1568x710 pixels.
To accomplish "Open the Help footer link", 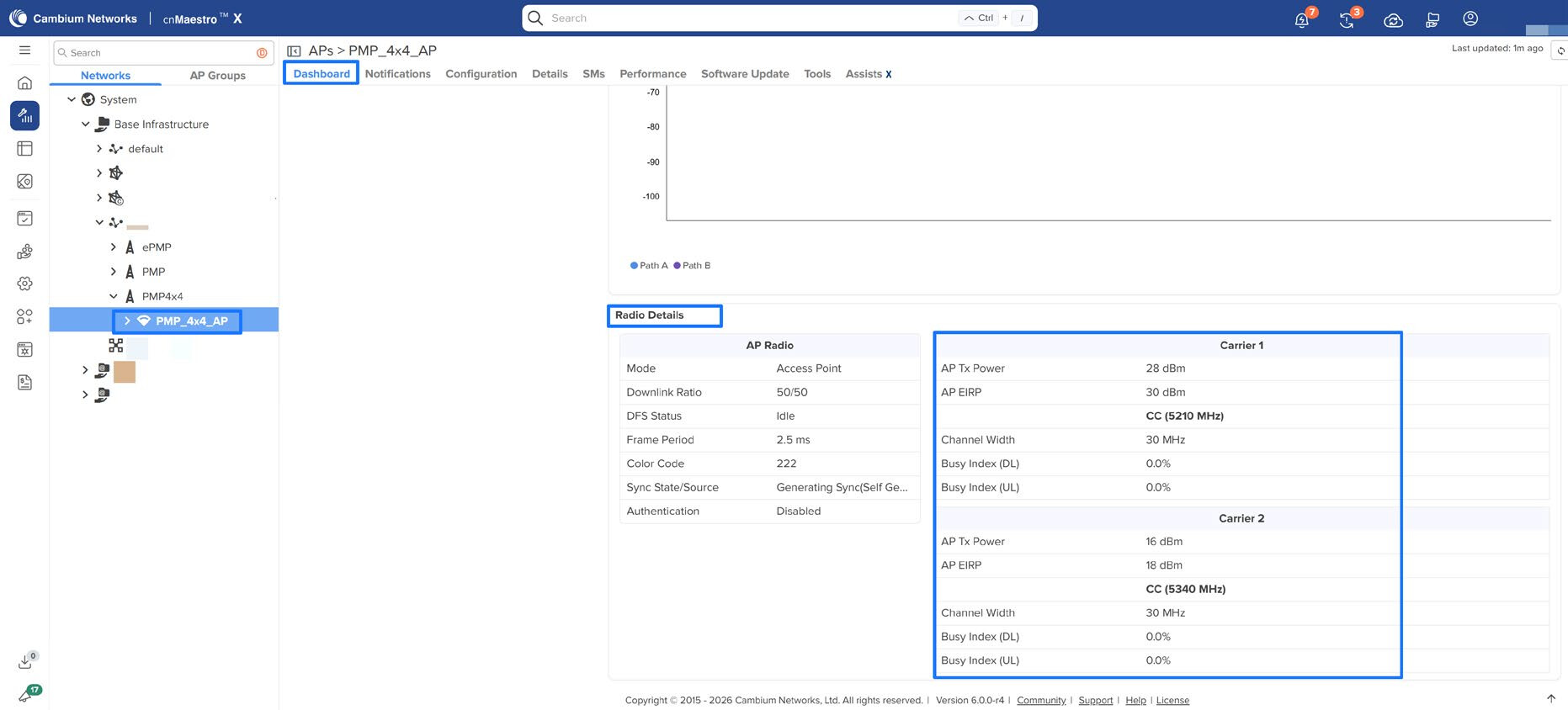I will click(1135, 701).
